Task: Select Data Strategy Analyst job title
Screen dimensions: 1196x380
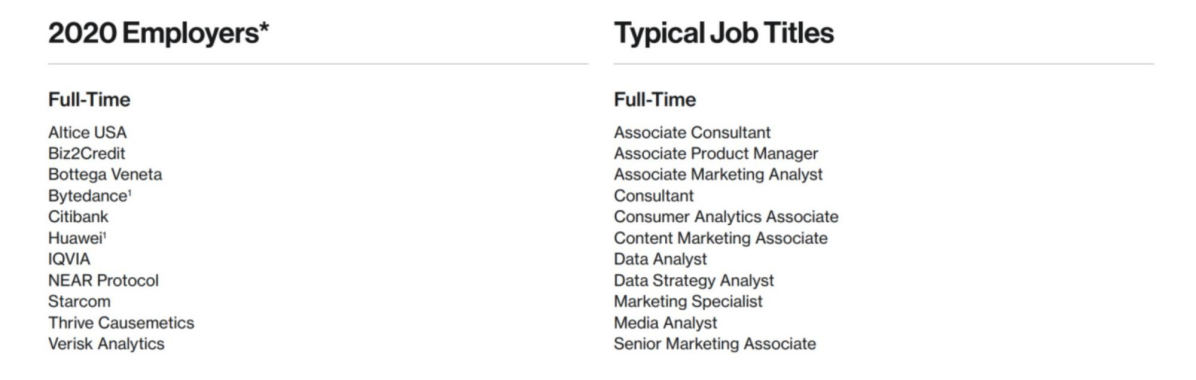Action: [x=693, y=281]
